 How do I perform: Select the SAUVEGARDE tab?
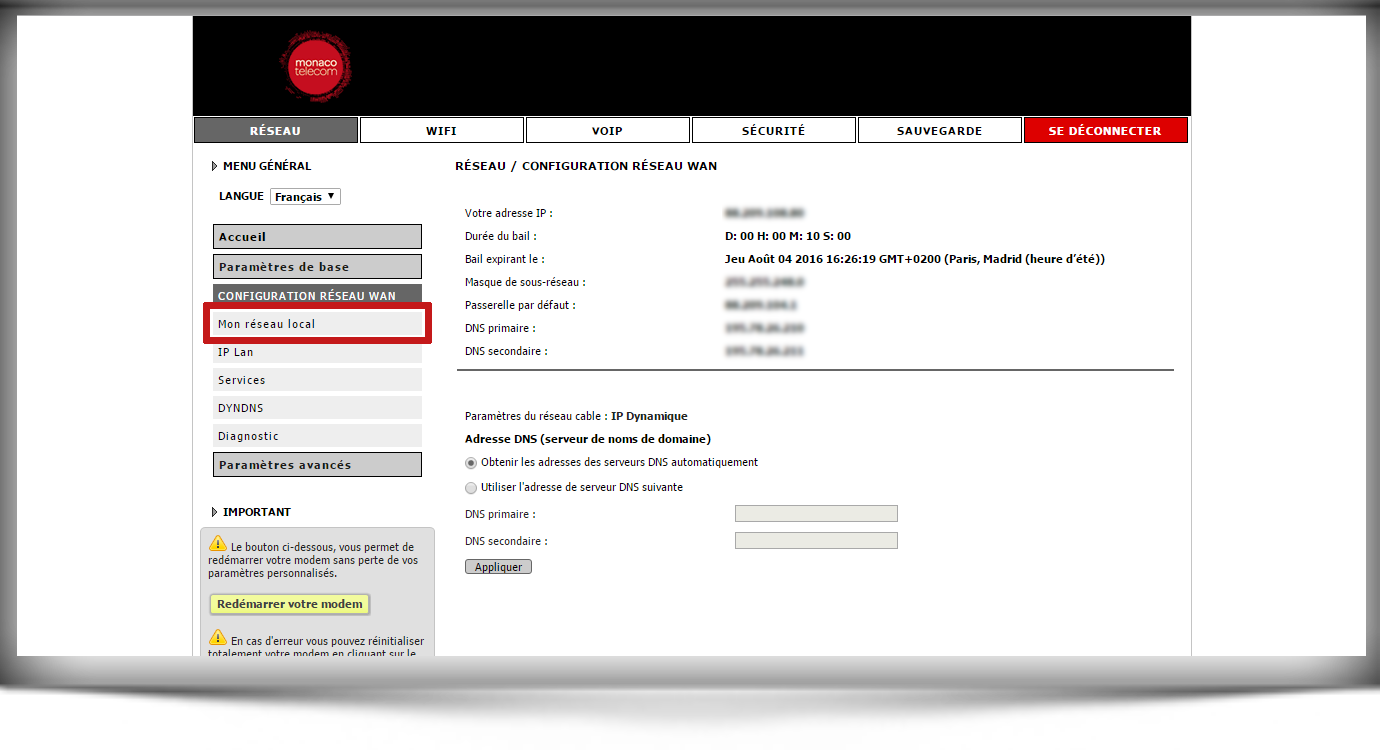pyautogui.click(x=940, y=130)
